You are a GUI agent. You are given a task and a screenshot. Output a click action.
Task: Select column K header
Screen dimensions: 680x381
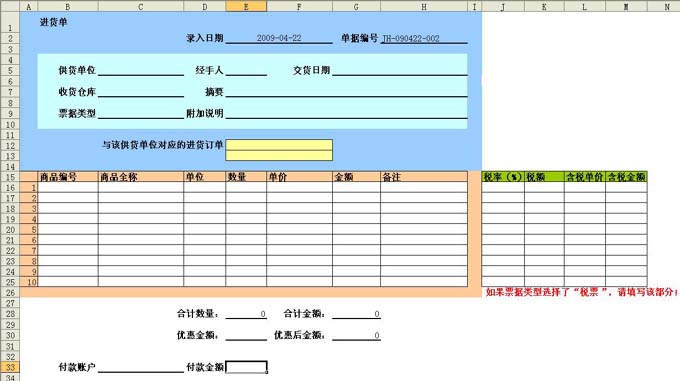(544, 7)
